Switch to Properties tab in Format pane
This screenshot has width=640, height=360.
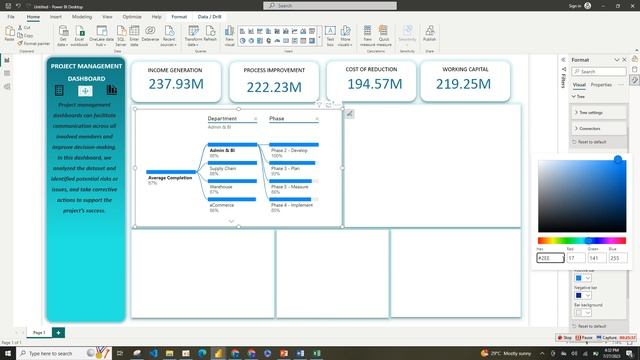pos(601,85)
